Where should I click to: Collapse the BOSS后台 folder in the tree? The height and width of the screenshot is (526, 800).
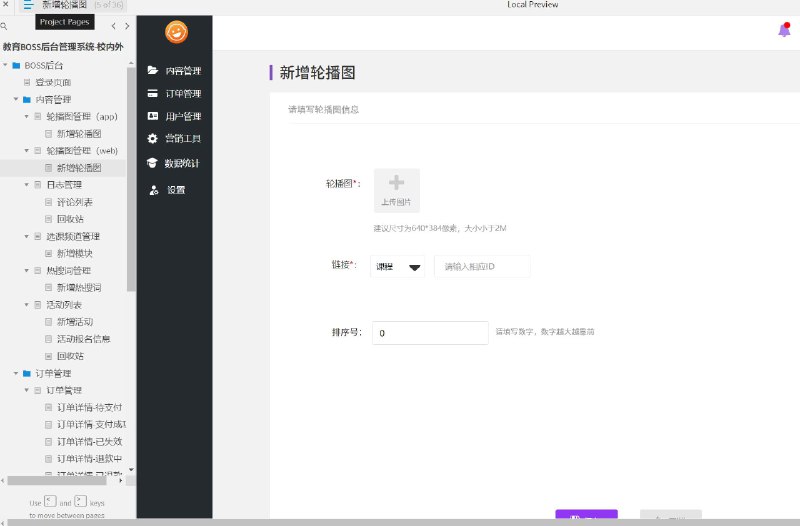pyautogui.click(x=5, y=65)
